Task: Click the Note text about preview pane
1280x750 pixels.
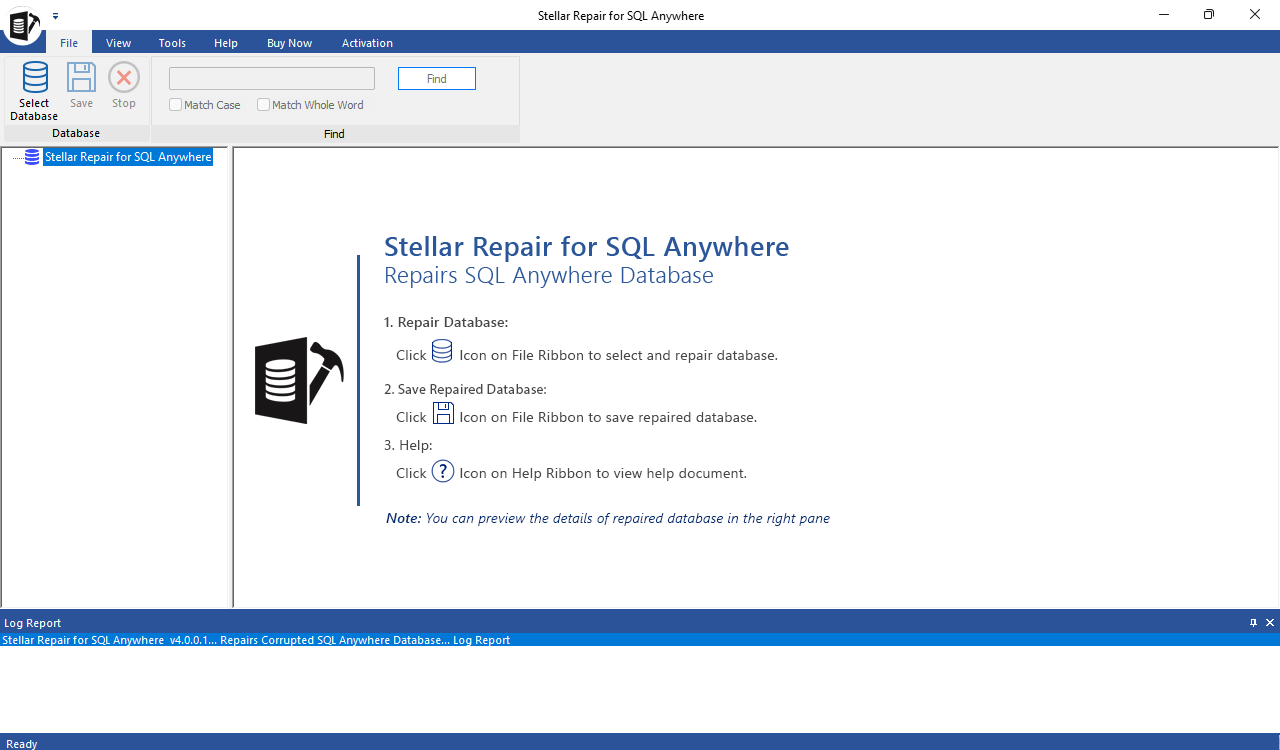Action: (608, 518)
